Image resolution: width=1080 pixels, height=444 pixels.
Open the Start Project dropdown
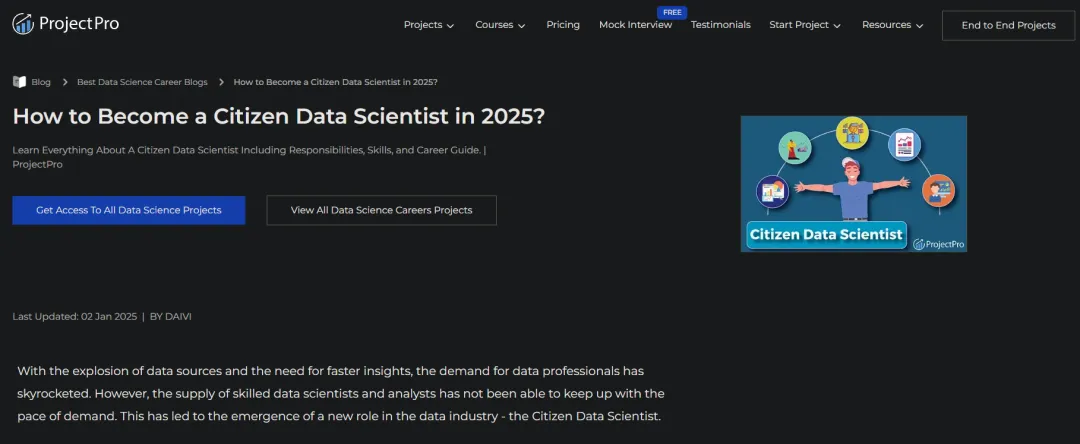pyautogui.click(x=805, y=25)
